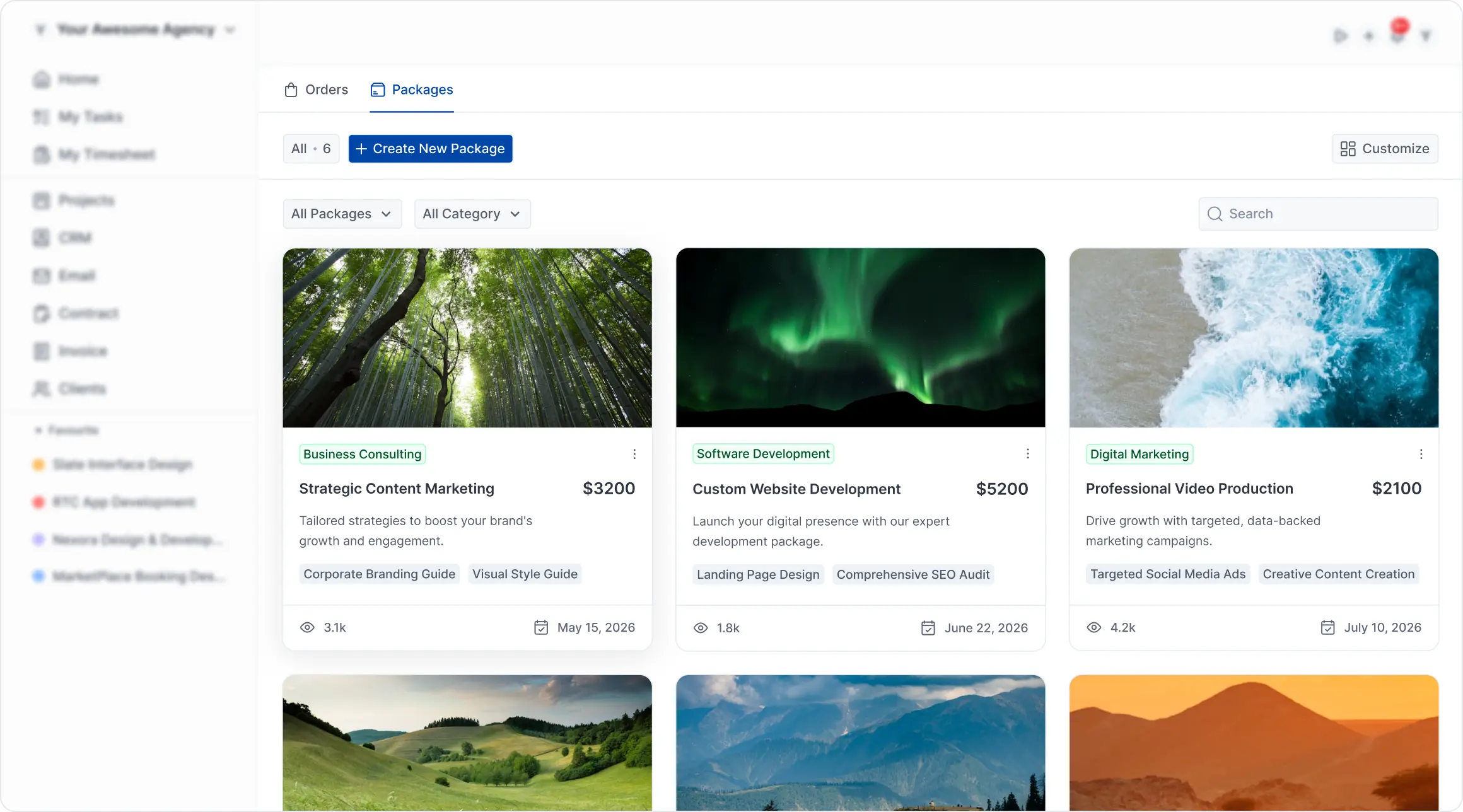Go to Home in the sidebar
The width and height of the screenshot is (1463, 812).
[x=66, y=79]
